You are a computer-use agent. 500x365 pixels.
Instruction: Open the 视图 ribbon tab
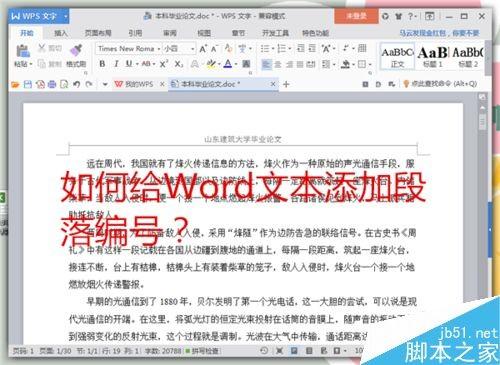pyautogui.click(x=204, y=33)
